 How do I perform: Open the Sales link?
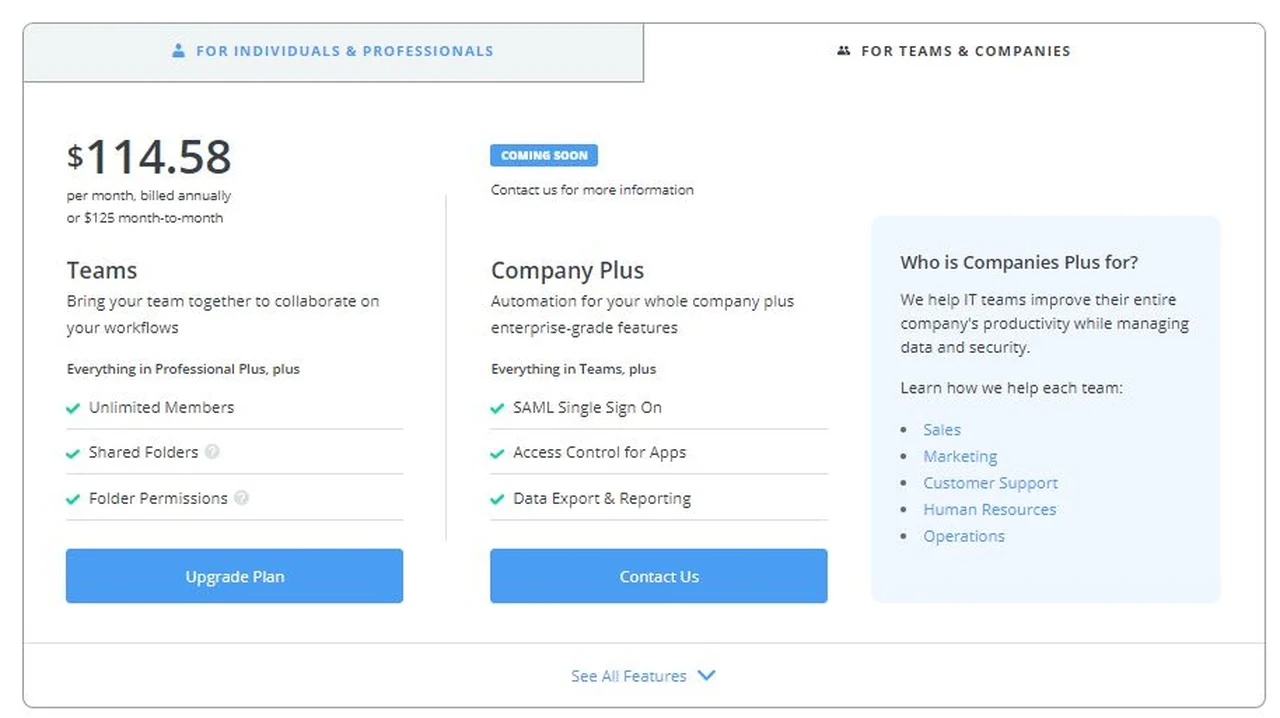(941, 429)
